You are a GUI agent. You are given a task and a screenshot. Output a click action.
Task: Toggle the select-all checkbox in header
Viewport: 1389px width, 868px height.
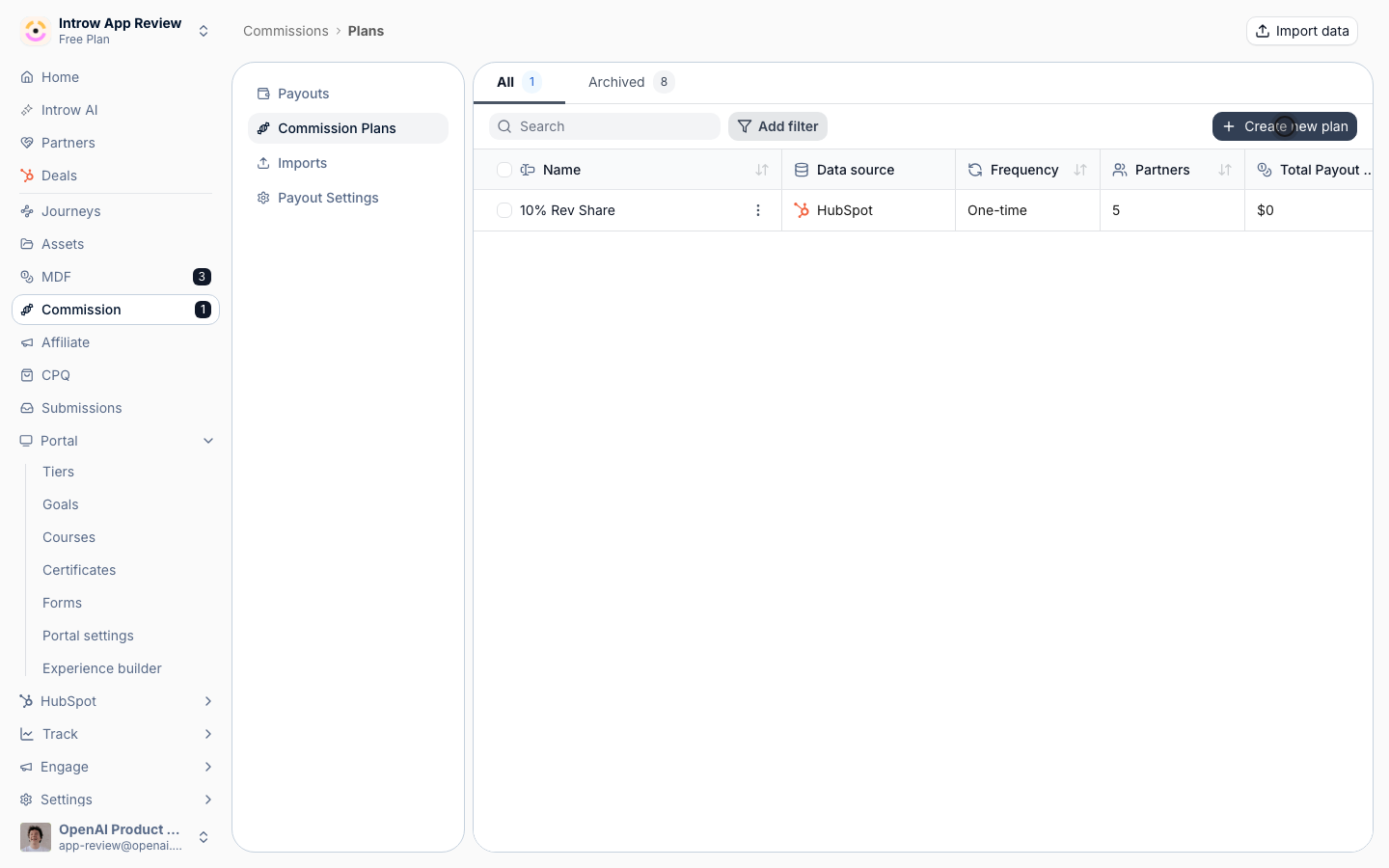point(504,170)
